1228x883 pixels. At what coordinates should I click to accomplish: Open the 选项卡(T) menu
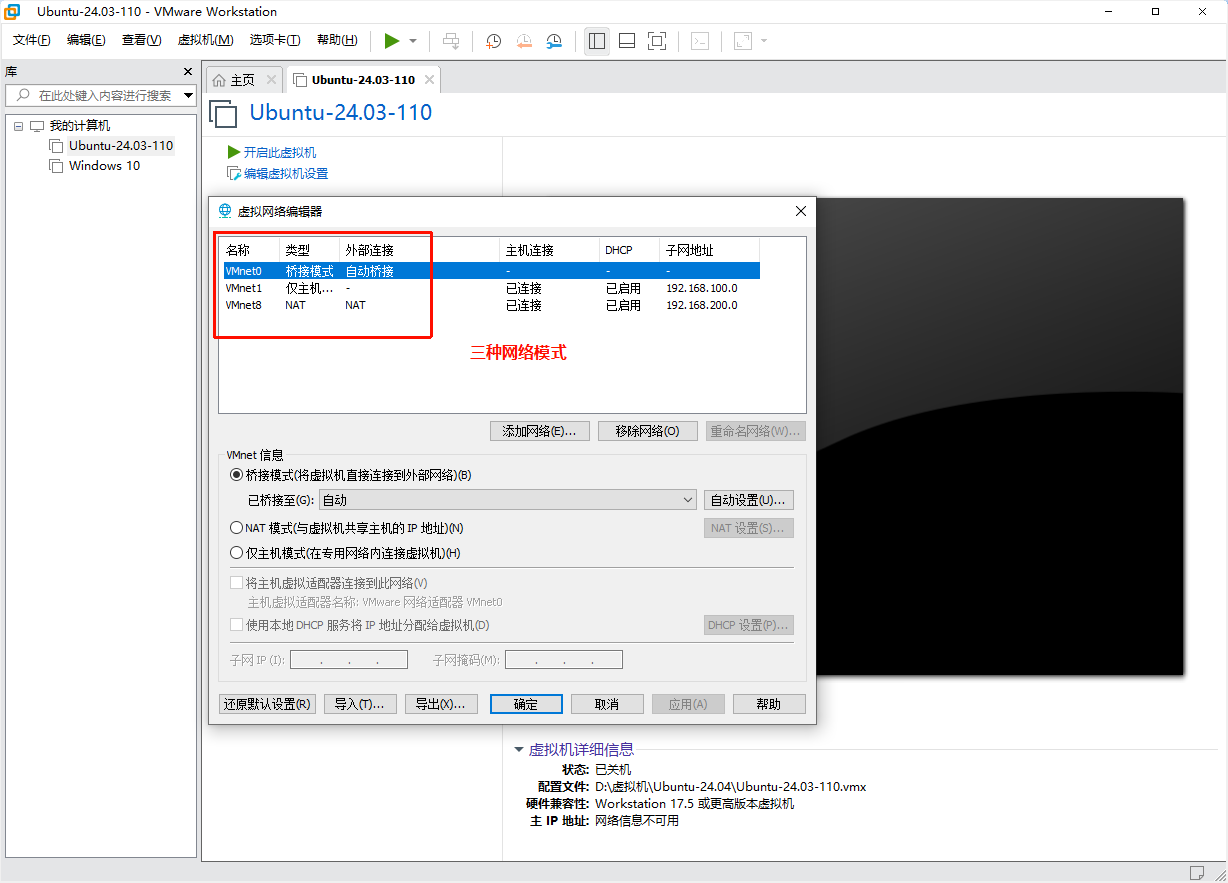[x=275, y=40]
